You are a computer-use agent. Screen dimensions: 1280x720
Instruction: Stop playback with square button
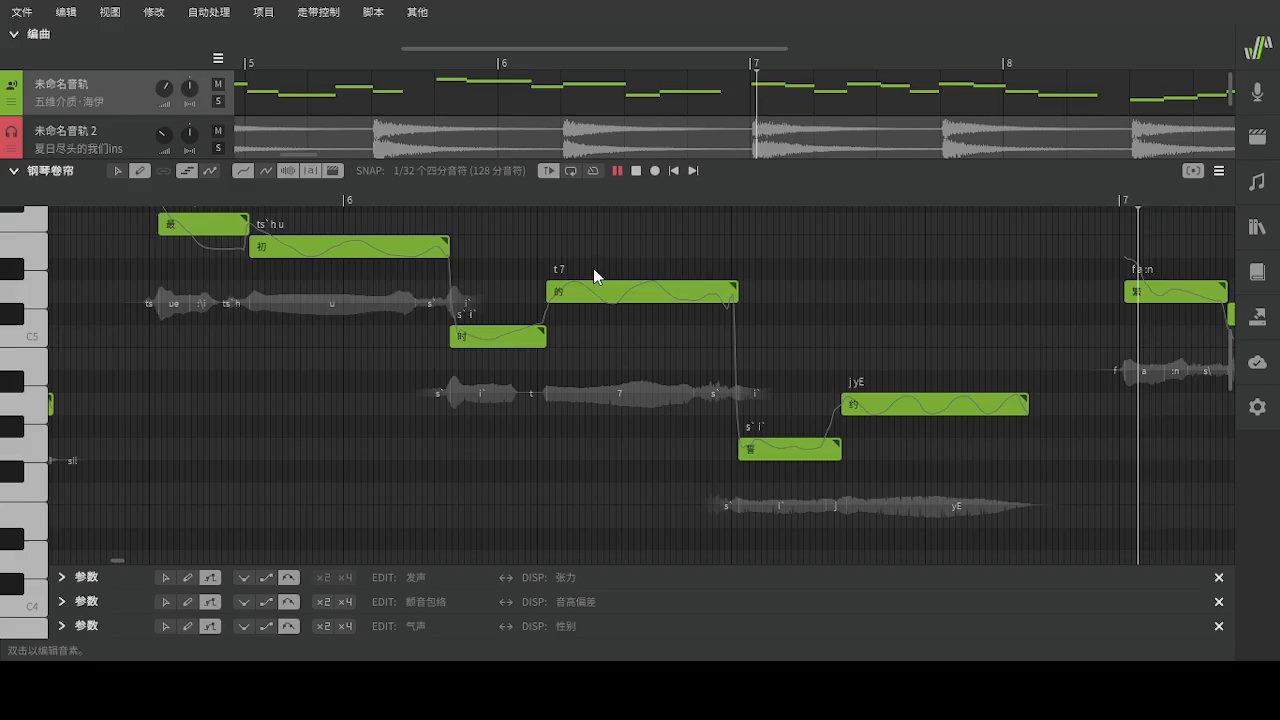636,171
